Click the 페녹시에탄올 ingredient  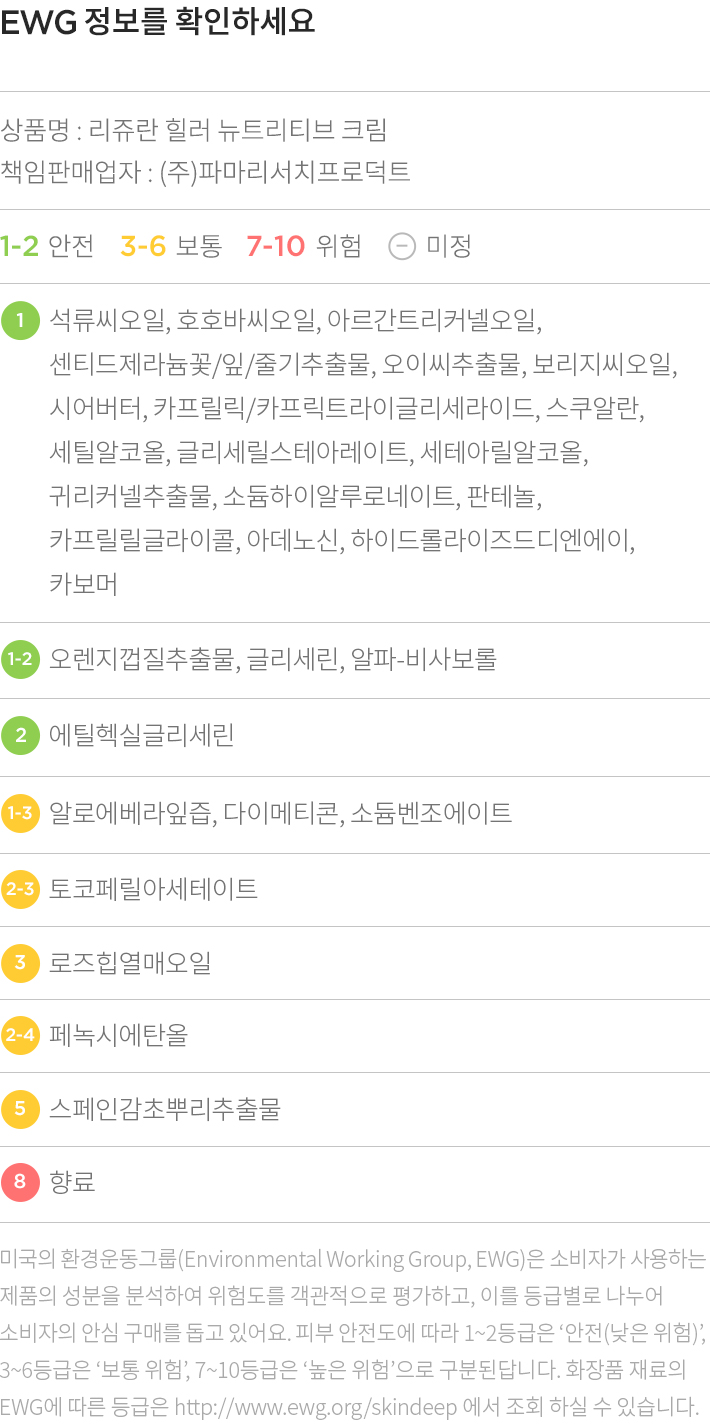click(118, 1035)
